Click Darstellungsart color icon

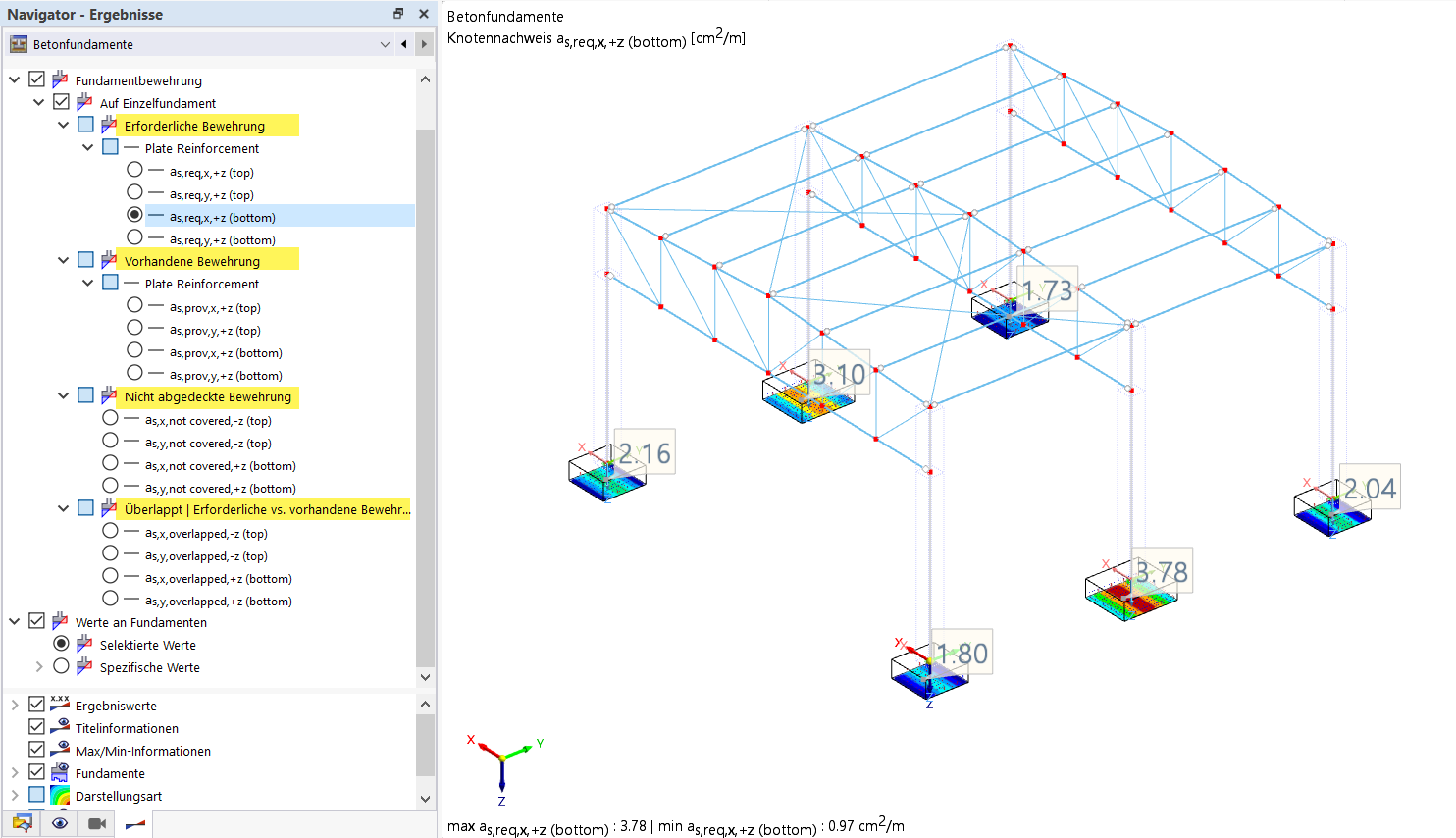pyautogui.click(x=60, y=795)
